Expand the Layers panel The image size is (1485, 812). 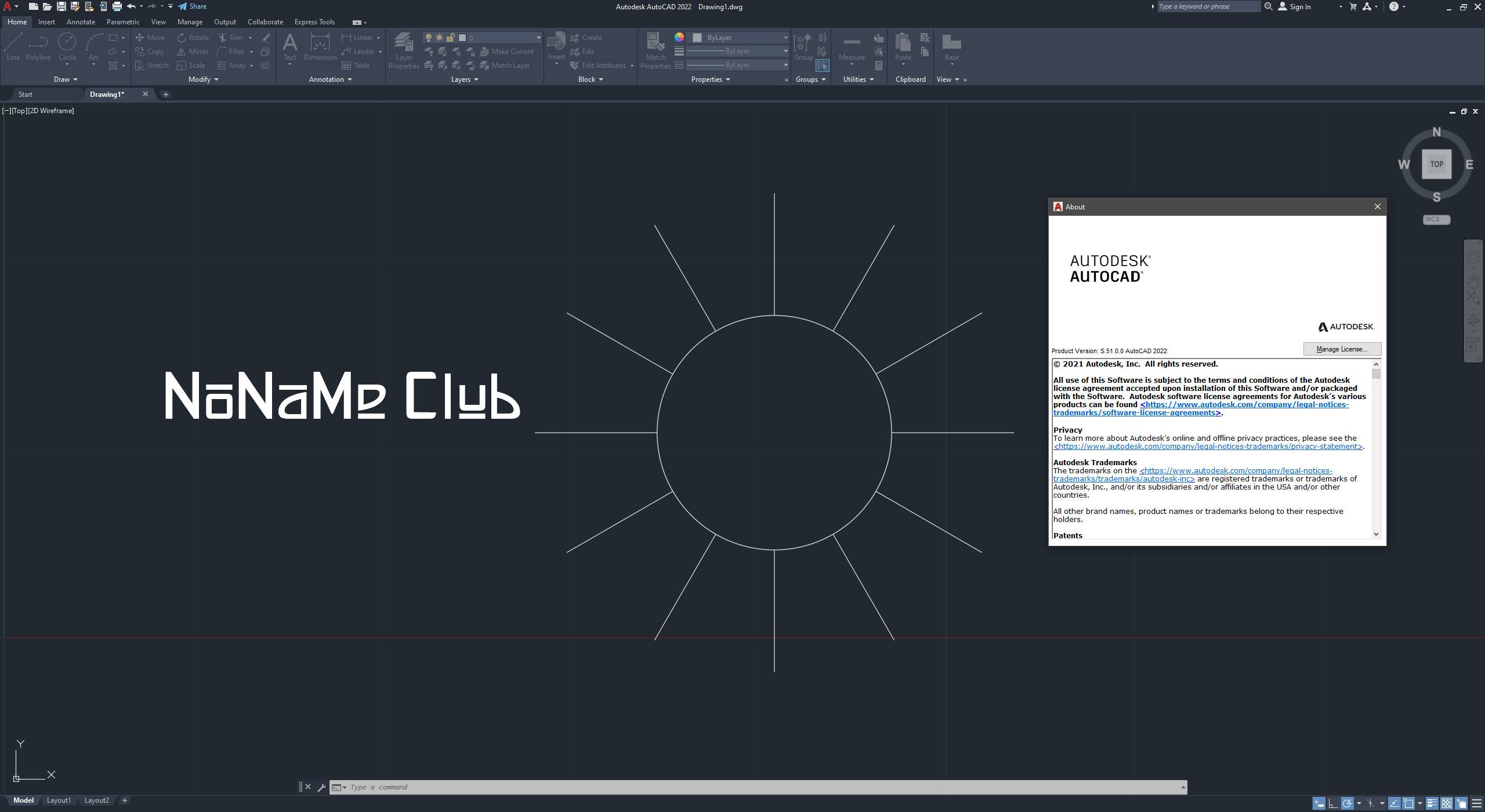tap(464, 79)
